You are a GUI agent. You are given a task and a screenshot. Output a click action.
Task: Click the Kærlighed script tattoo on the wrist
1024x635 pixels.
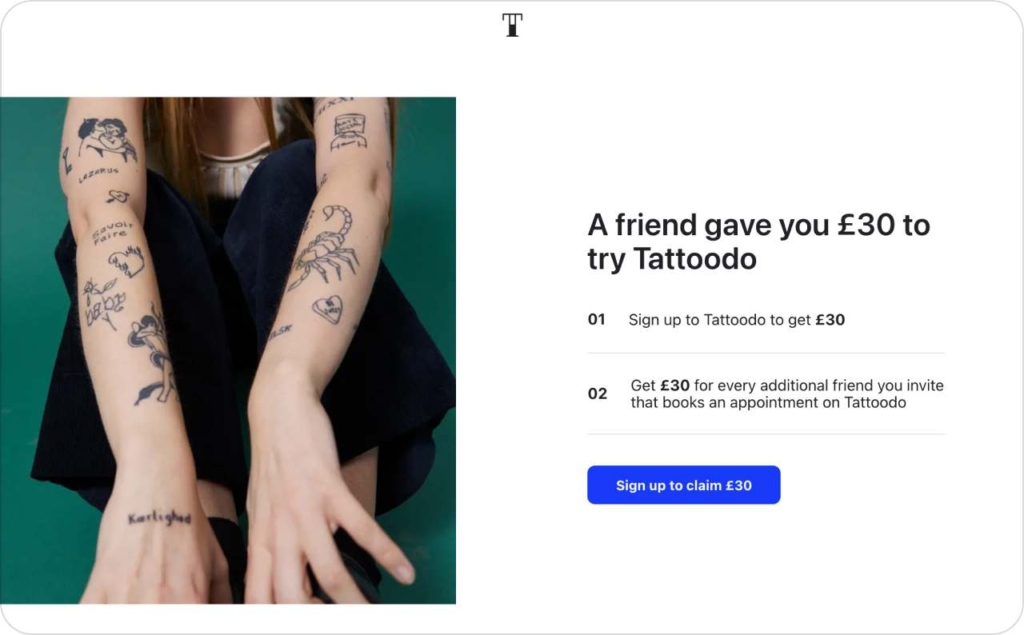pyautogui.click(x=159, y=517)
